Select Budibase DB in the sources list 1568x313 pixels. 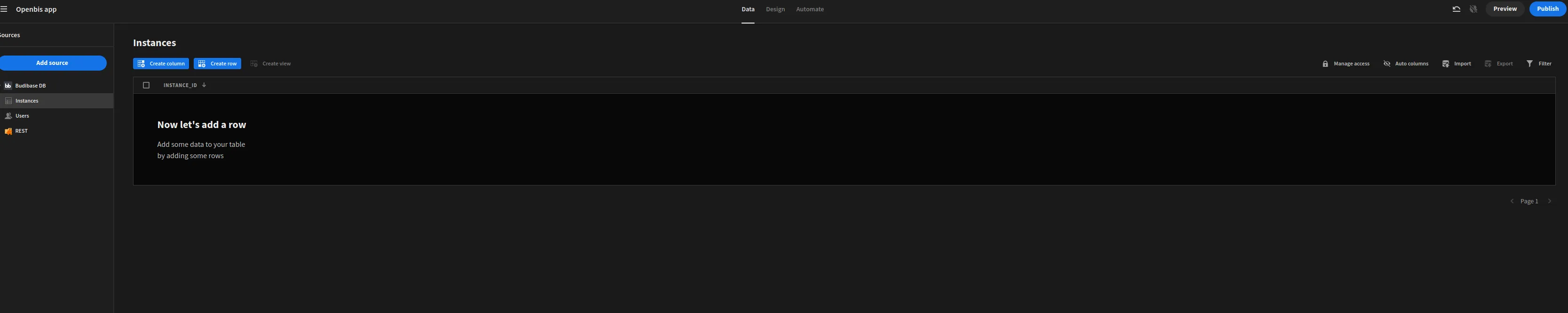point(56,86)
